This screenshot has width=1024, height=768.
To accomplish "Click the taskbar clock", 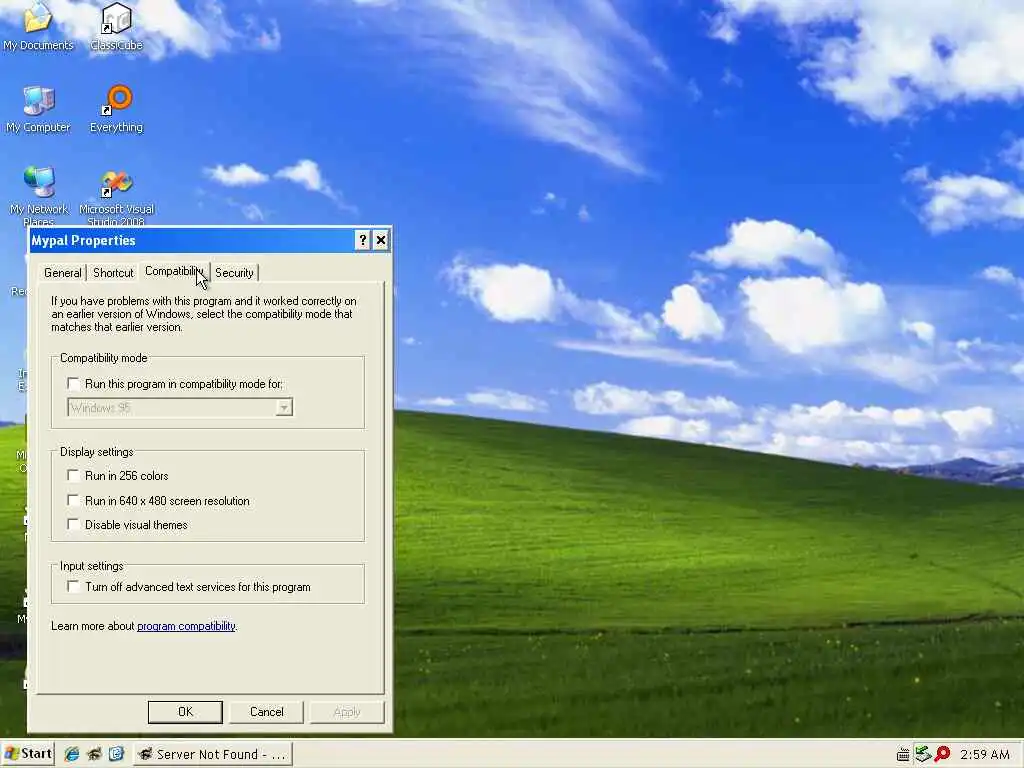I will click(985, 755).
